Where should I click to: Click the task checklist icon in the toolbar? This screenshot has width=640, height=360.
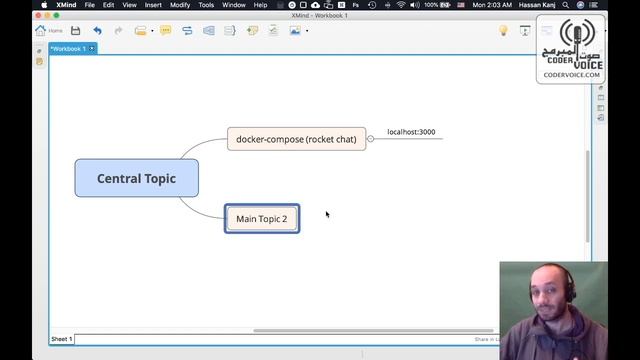273,31
